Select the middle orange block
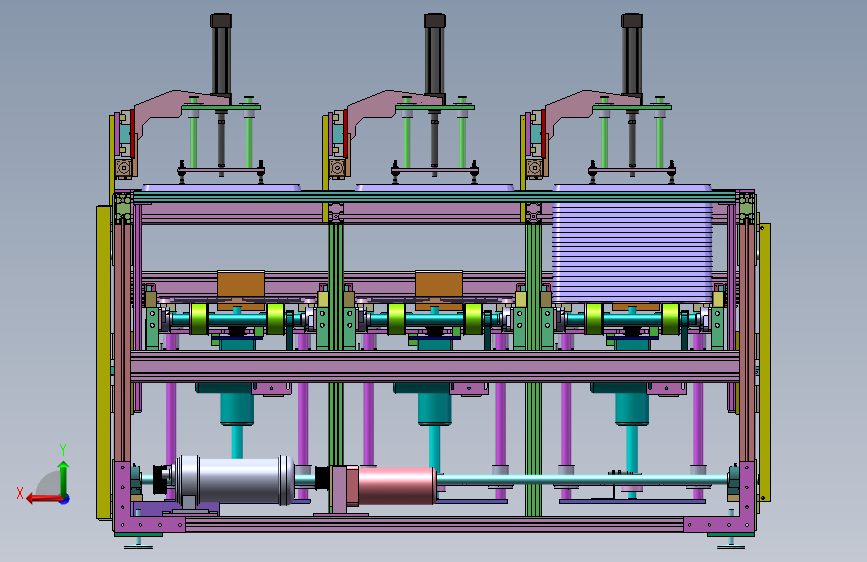The width and height of the screenshot is (867, 562). [x=439, y=288]
